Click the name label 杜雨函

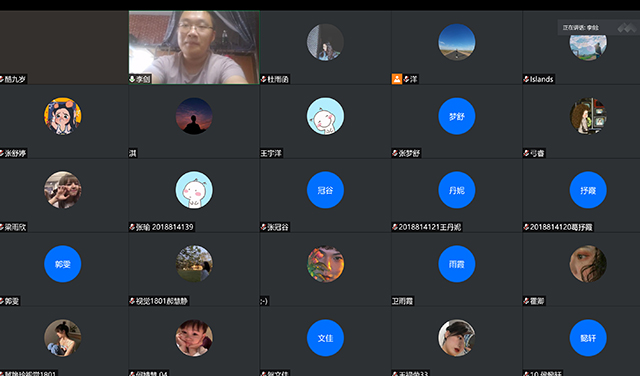[x=278, y=79]
